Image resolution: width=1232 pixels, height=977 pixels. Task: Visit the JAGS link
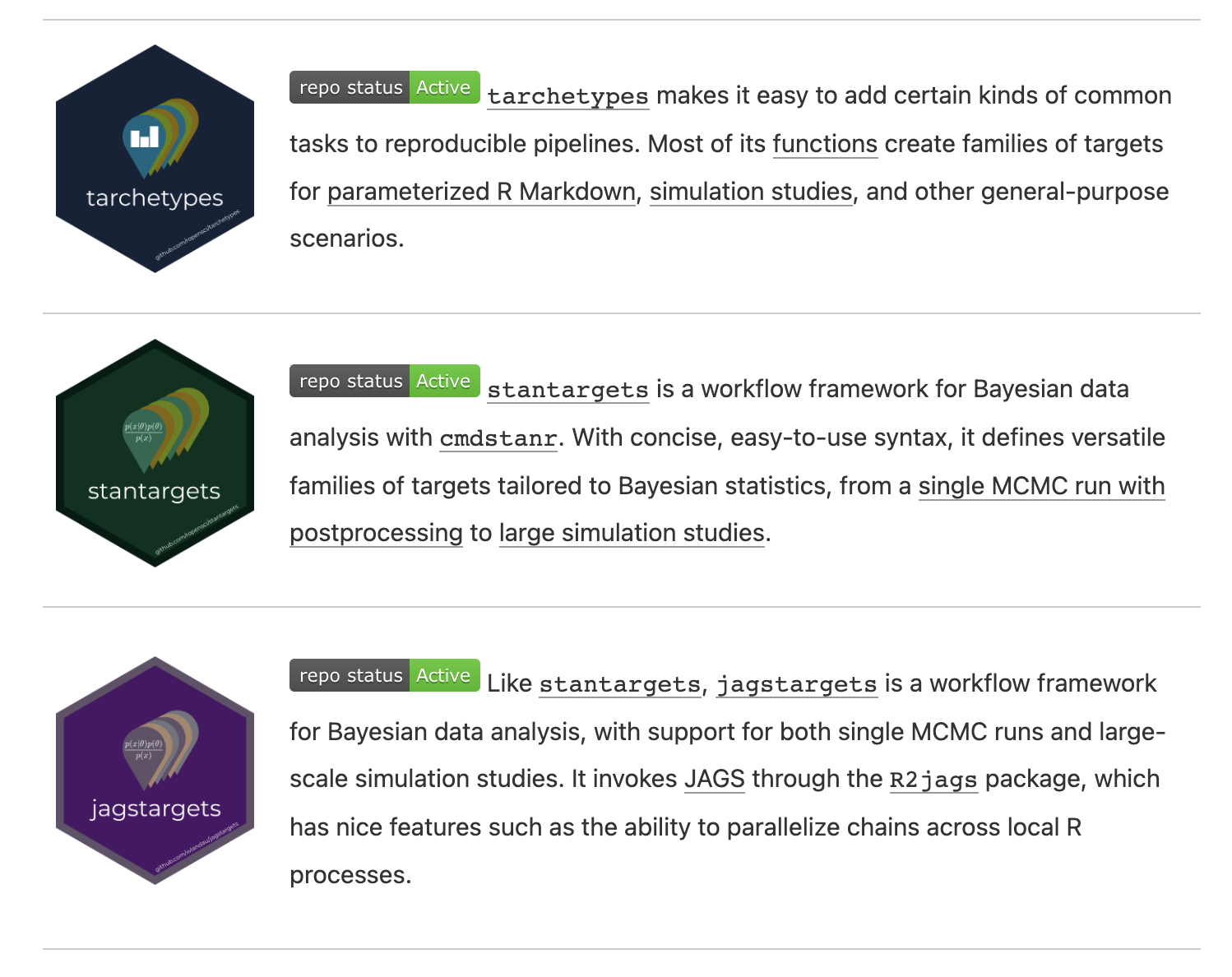[x=714, y=779]
